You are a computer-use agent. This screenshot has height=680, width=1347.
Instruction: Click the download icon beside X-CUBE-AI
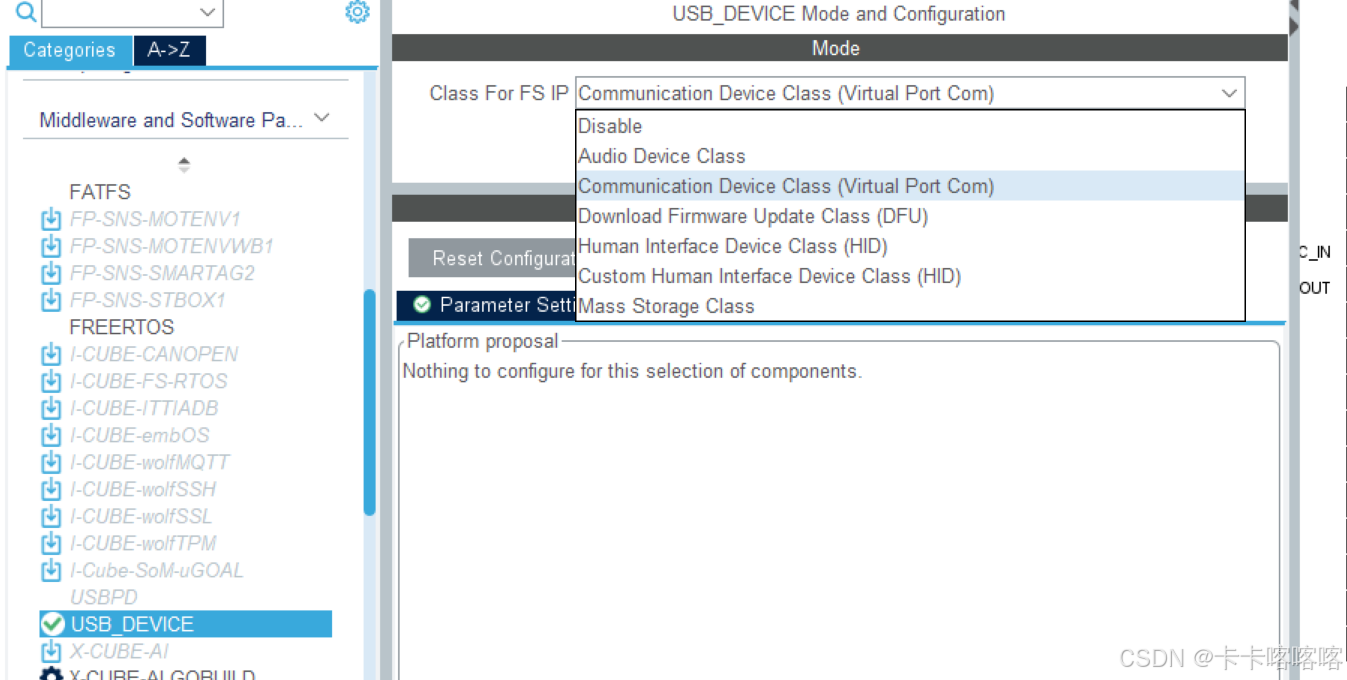(51, 650)
